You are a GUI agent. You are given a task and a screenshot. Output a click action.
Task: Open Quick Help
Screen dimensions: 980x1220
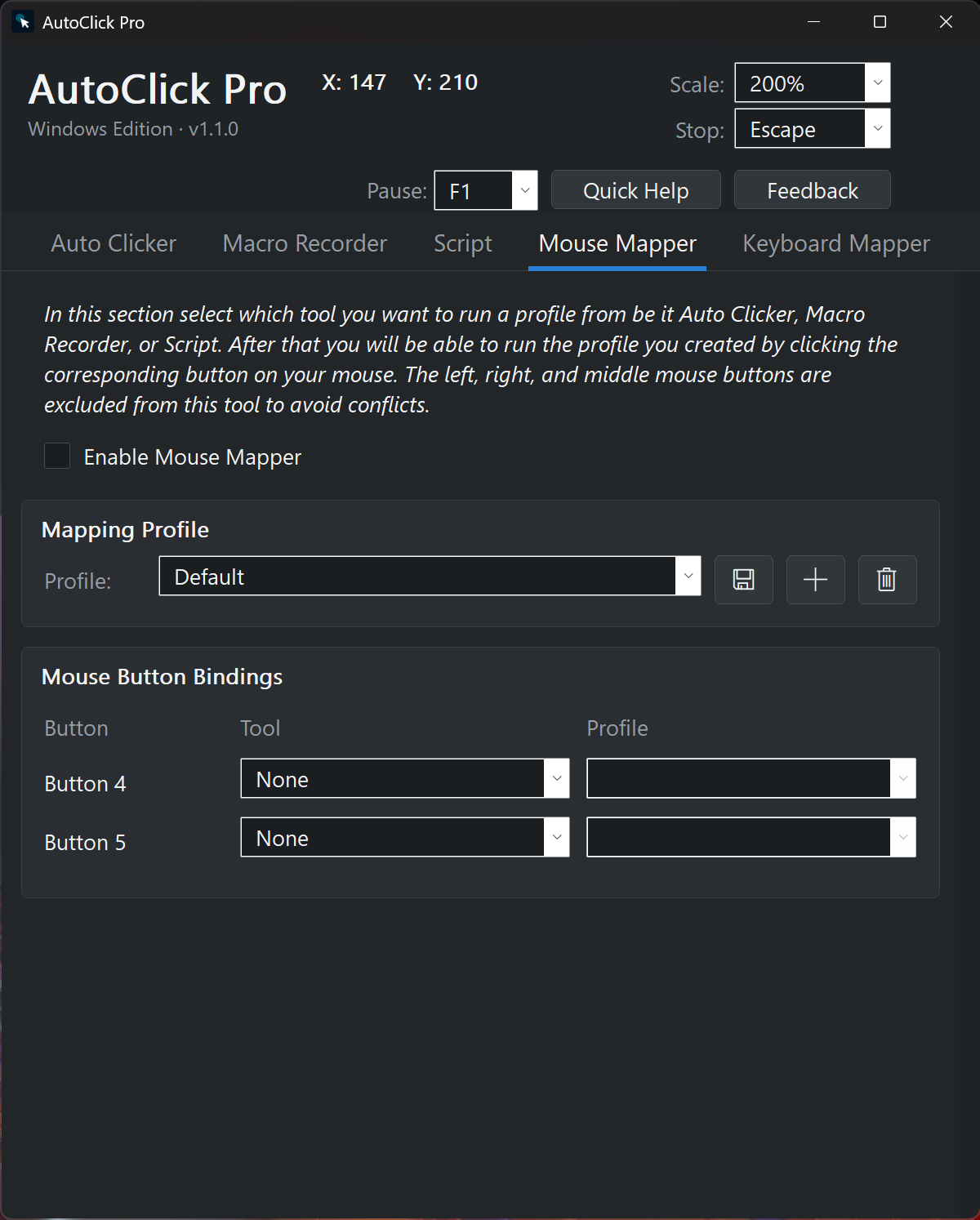636,190
